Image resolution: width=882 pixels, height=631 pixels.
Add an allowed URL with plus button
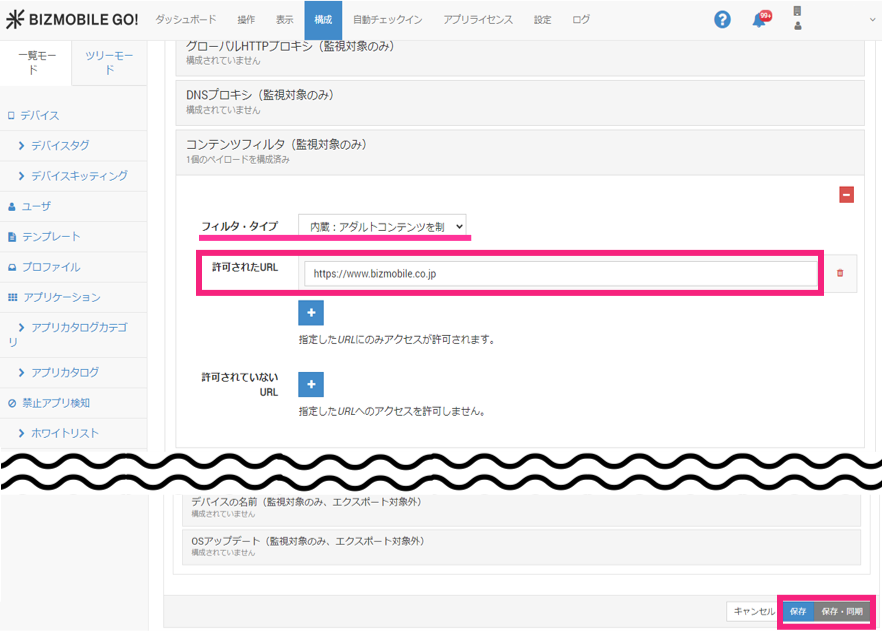point(311,313)
